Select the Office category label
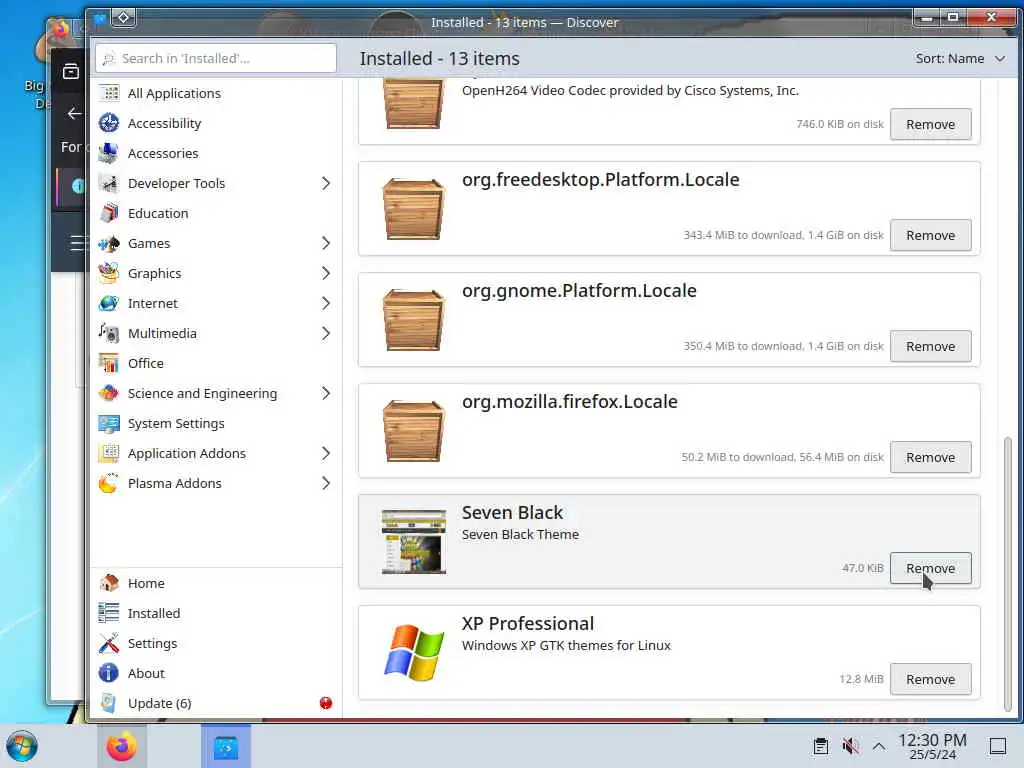Viewport: 1024px width, 768px height. pyautogui.click(x=146, y=363)
